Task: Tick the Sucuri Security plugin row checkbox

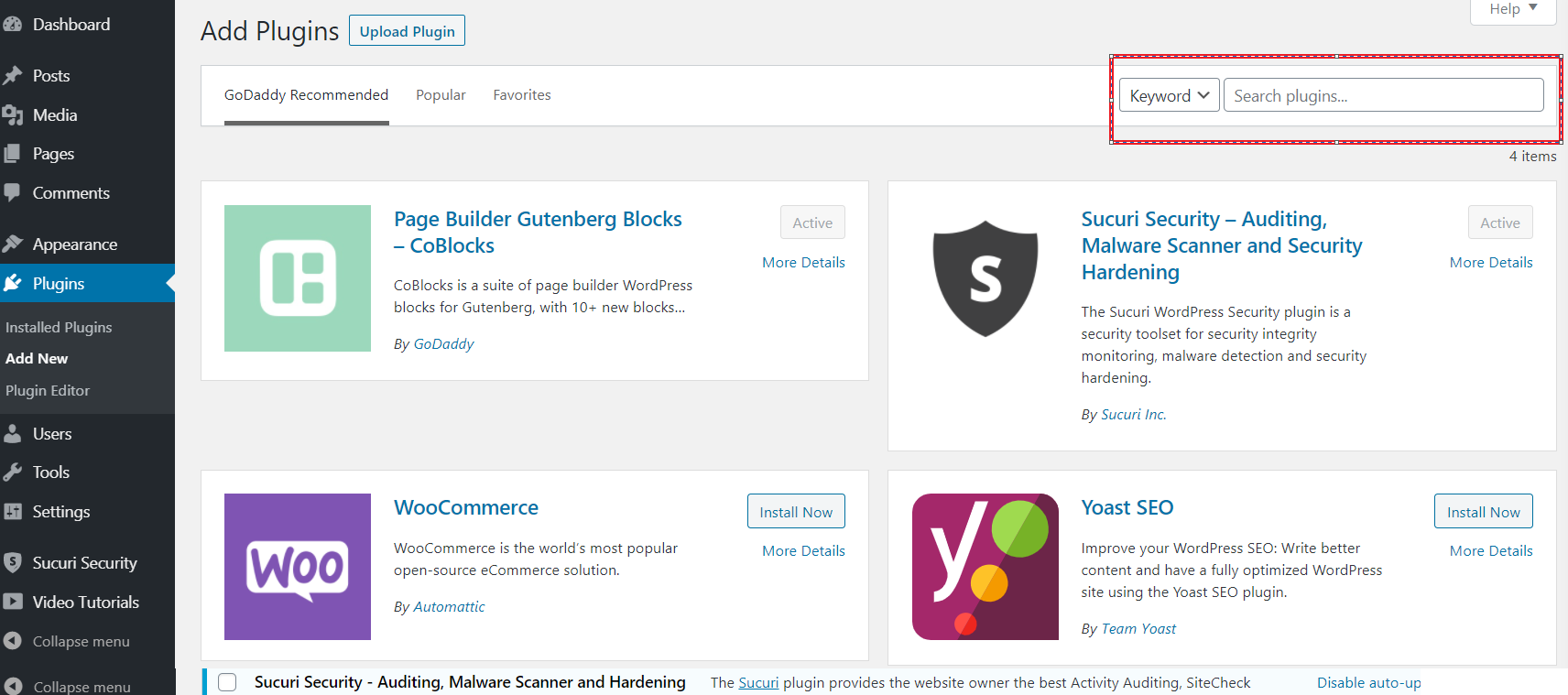Action: point(227,682)
